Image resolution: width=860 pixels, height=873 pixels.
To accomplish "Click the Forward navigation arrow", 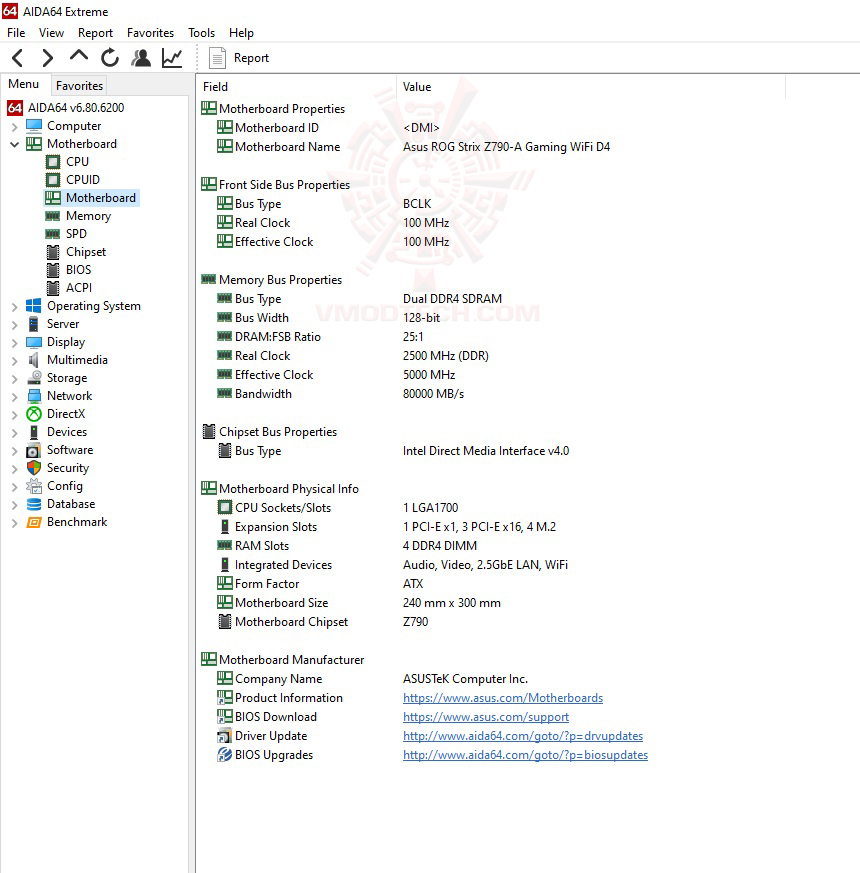I will (x=48, y=58).
